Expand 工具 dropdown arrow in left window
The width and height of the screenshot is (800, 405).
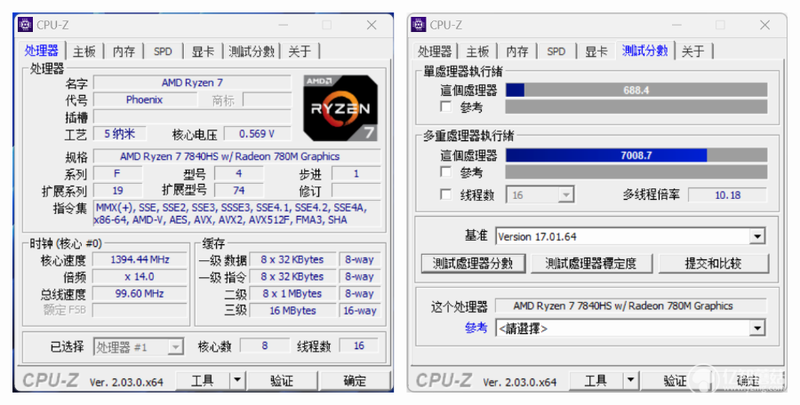tap(237, 381)
